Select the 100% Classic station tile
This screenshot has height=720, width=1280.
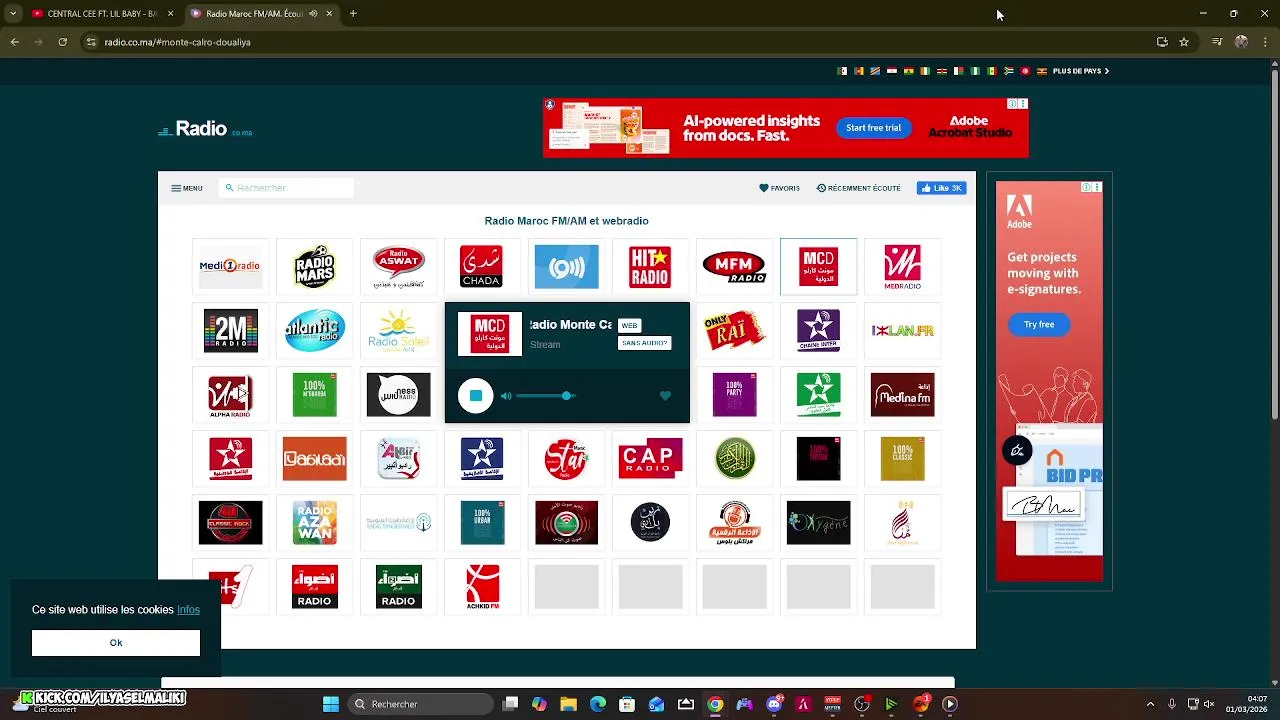coord(902,459)
